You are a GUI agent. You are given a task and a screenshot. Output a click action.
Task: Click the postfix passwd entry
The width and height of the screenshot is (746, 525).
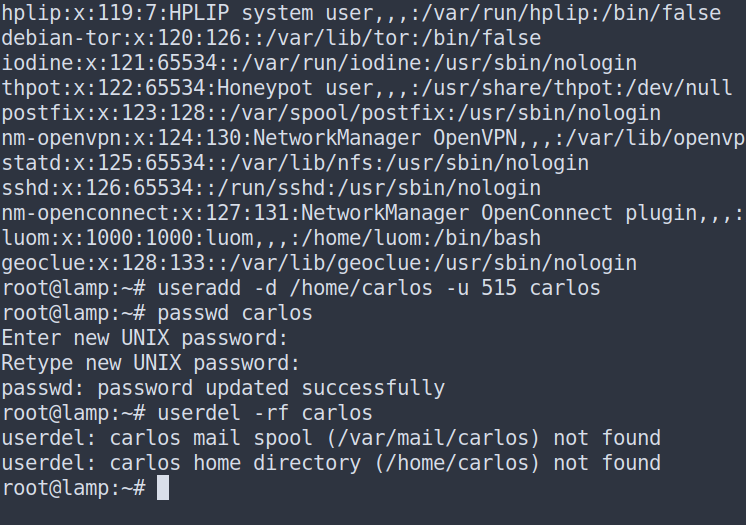(x=331, y=113)
